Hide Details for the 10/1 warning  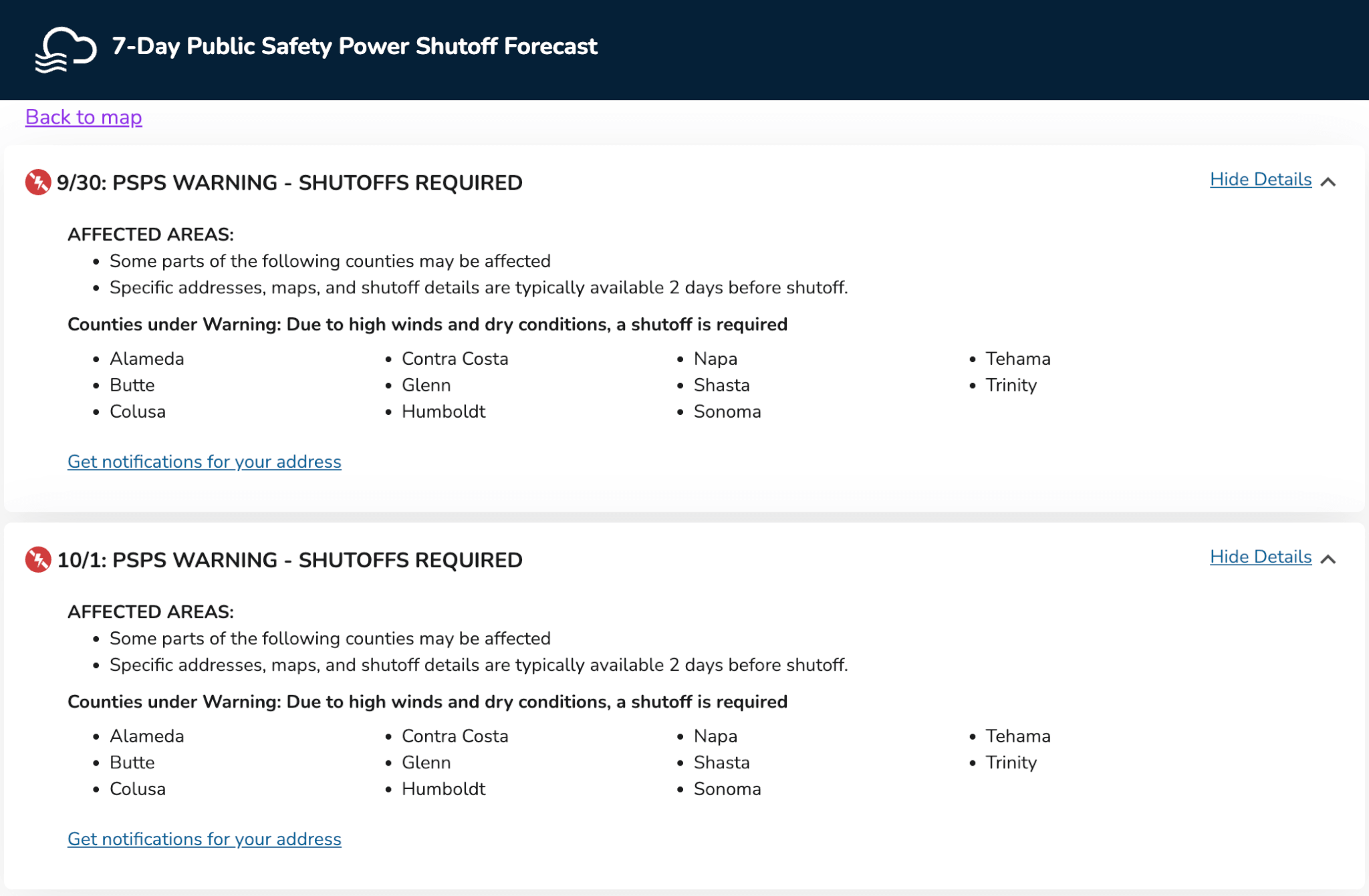[1261, 557]
